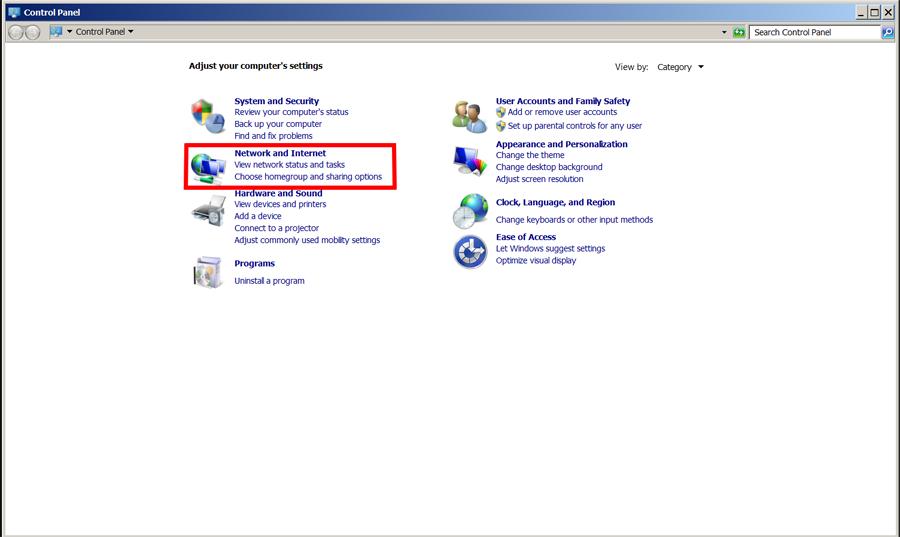
Task: Maximize the Control Panel window
Action: 875,12
